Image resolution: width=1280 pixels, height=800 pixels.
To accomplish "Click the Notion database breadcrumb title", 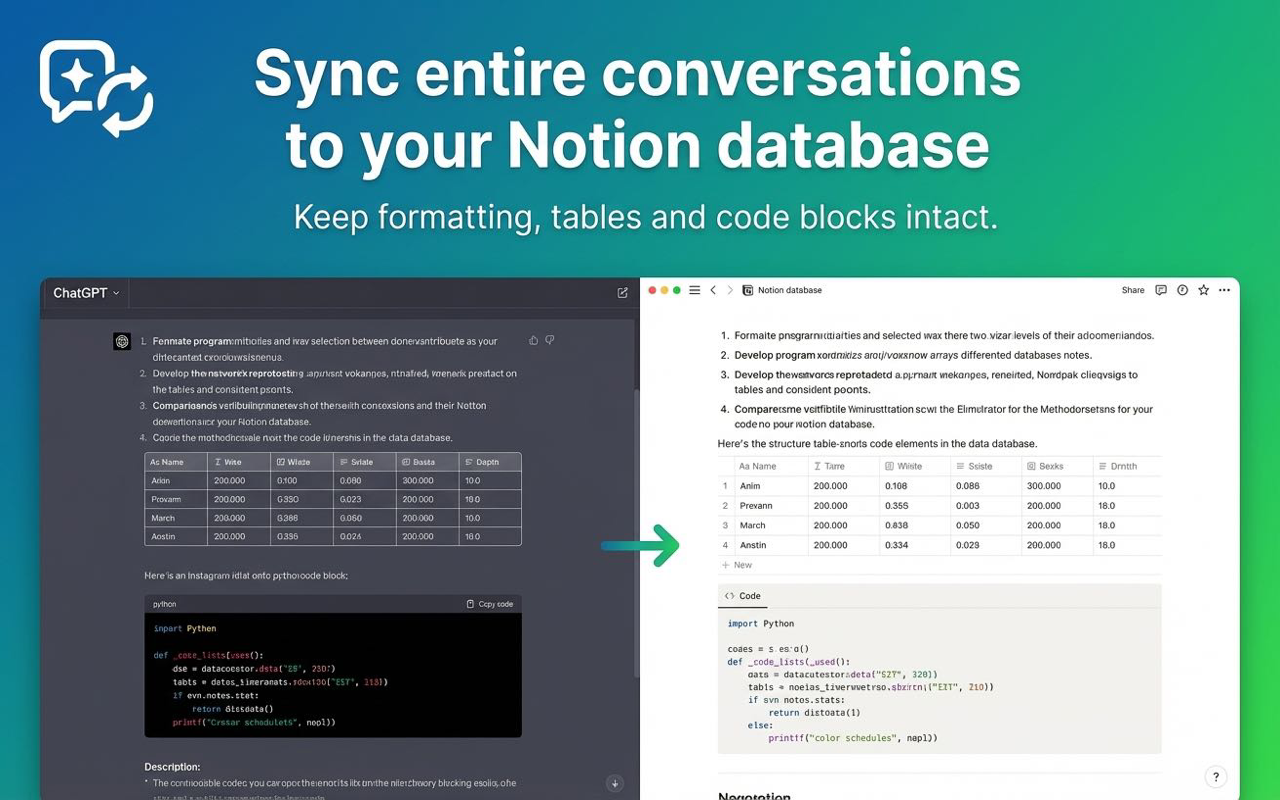I will 790,290.
